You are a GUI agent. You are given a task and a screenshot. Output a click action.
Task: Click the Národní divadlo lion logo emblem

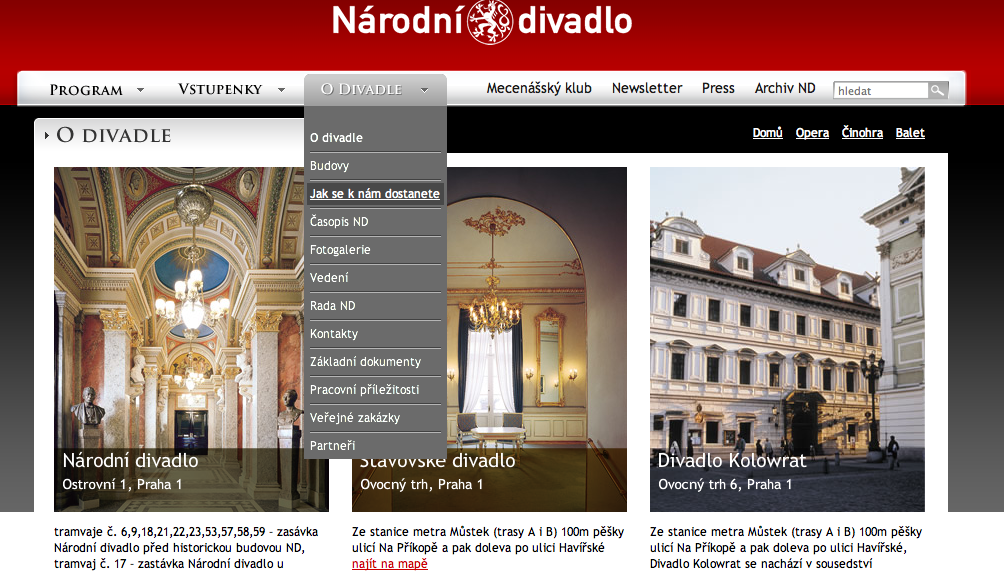[490, 21]
